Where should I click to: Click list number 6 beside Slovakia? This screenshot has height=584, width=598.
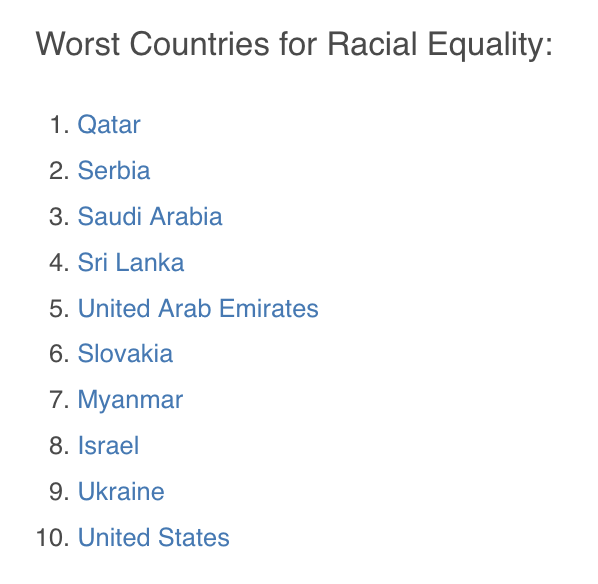[59, 354]
